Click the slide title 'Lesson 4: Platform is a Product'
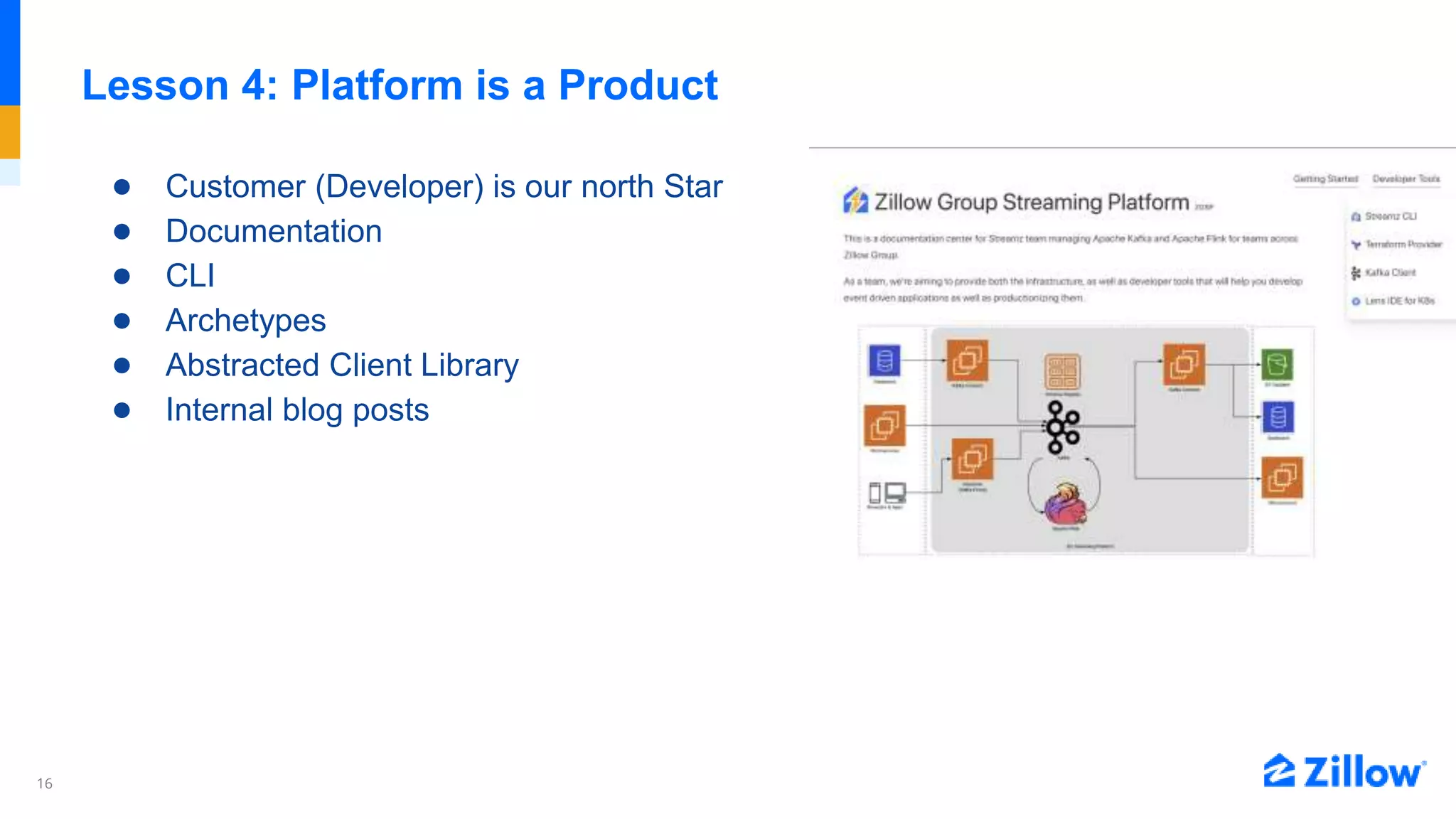1456x819 pixels. click(400, 85)
